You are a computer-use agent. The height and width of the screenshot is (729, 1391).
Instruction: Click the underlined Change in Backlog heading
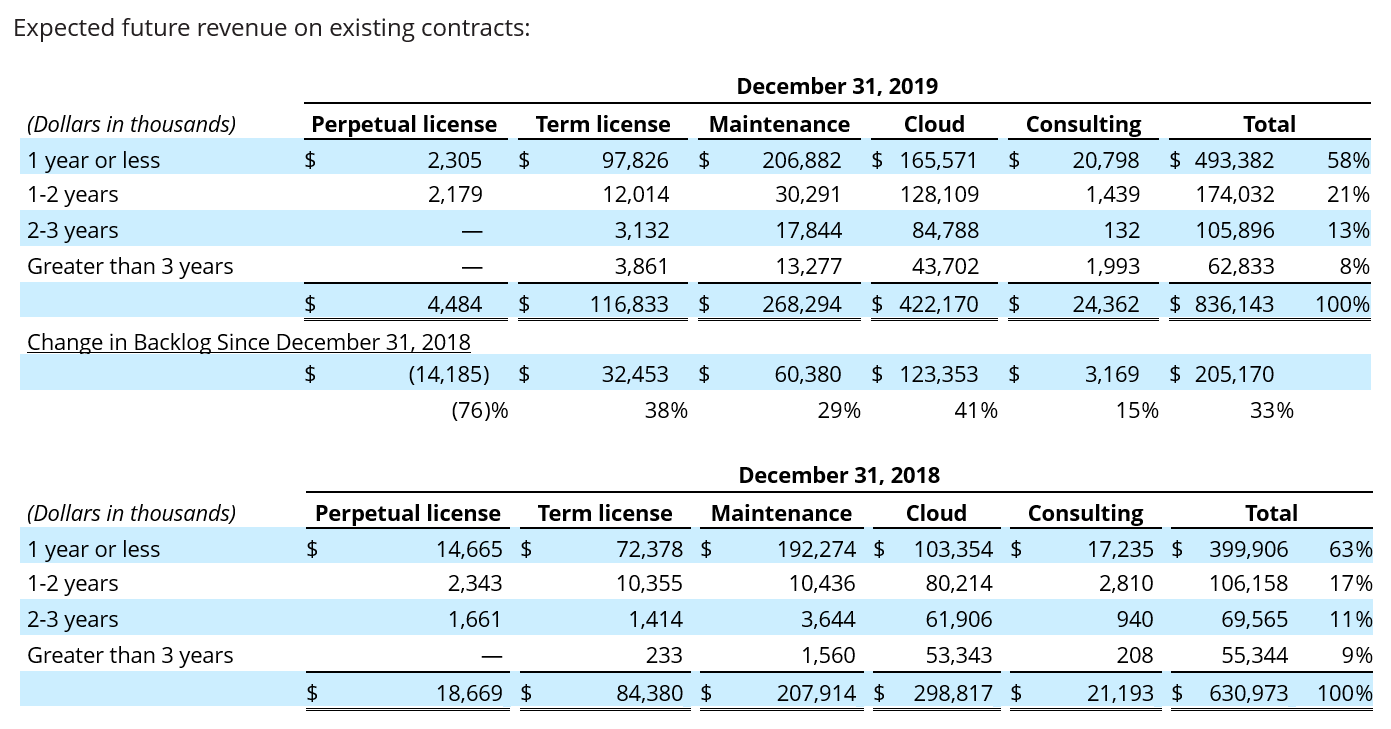248,342
